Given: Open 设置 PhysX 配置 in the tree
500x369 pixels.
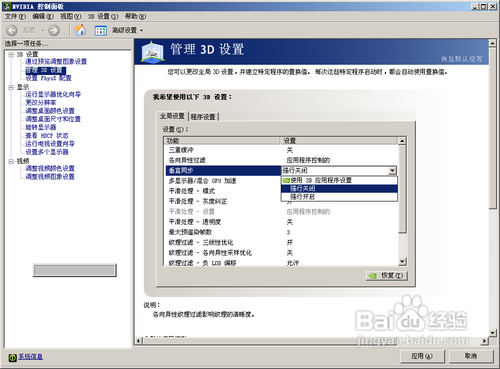Looking at the screenshot, I should click(48, 78).
